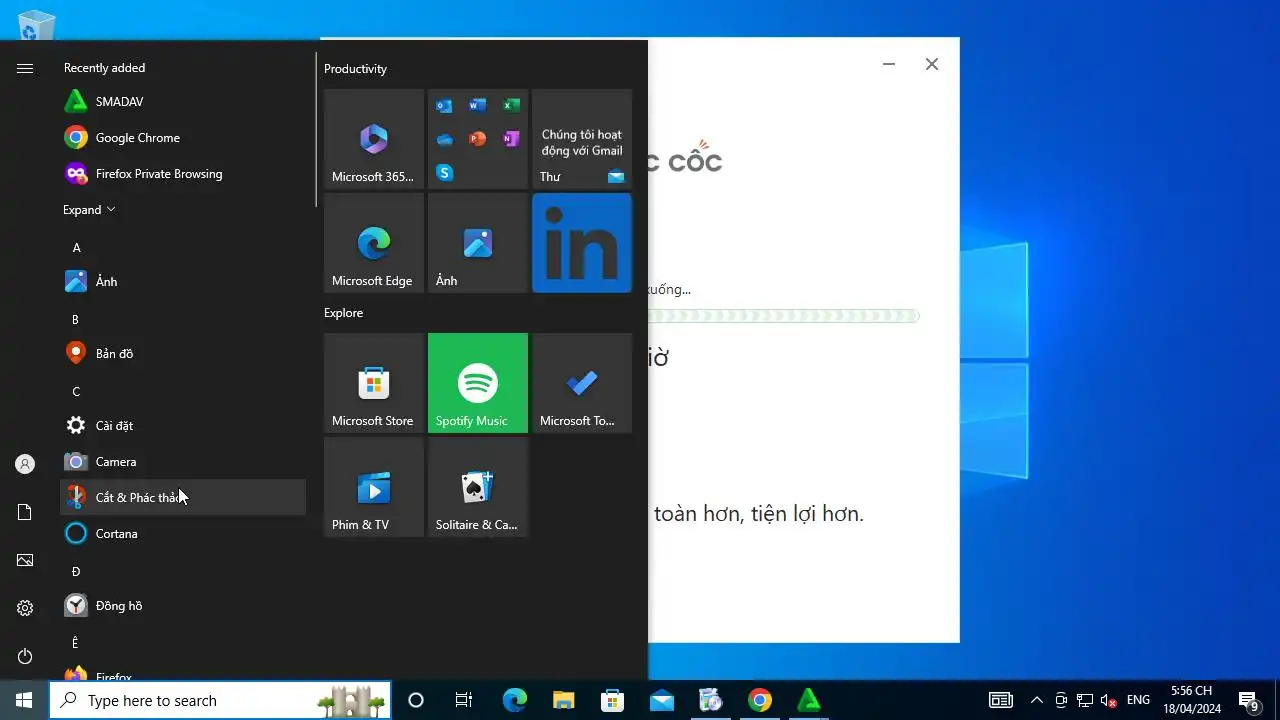Launch Google Chrome from the Start menu list
This screenshot has width=1280, height=720.
[x=183, y=138]
